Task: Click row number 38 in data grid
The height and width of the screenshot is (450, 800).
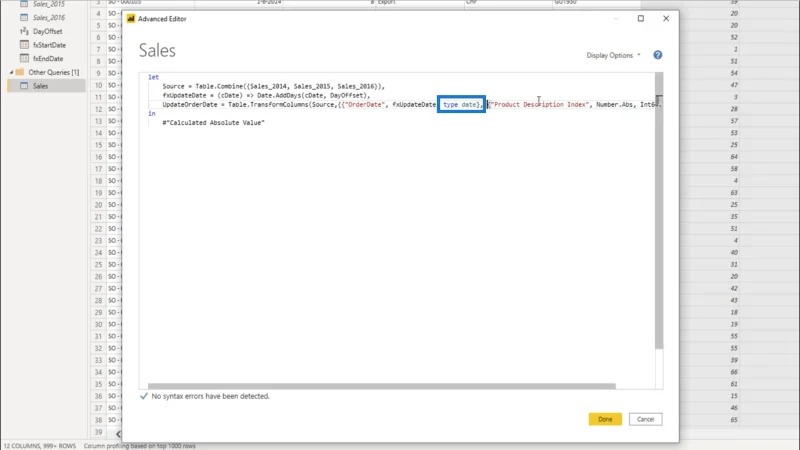Action: click(98, 420)
